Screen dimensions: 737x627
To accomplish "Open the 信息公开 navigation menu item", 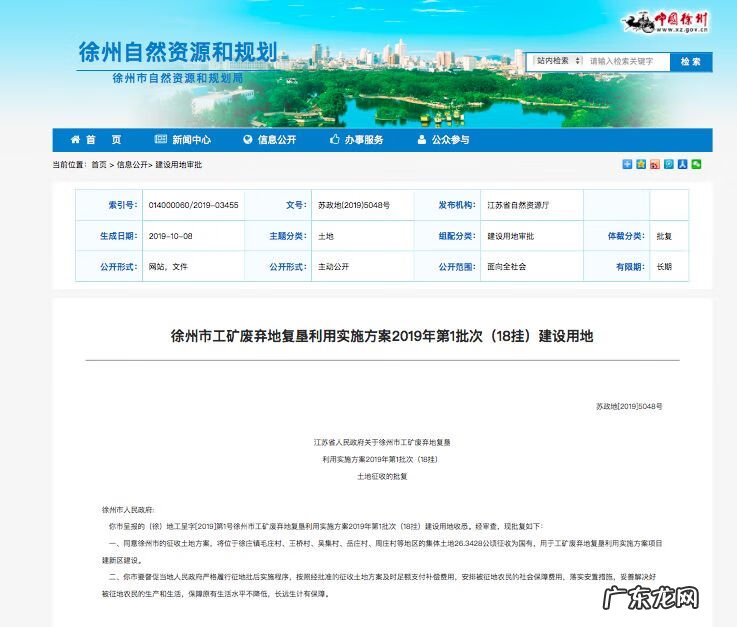I will (x=277, y=140).
